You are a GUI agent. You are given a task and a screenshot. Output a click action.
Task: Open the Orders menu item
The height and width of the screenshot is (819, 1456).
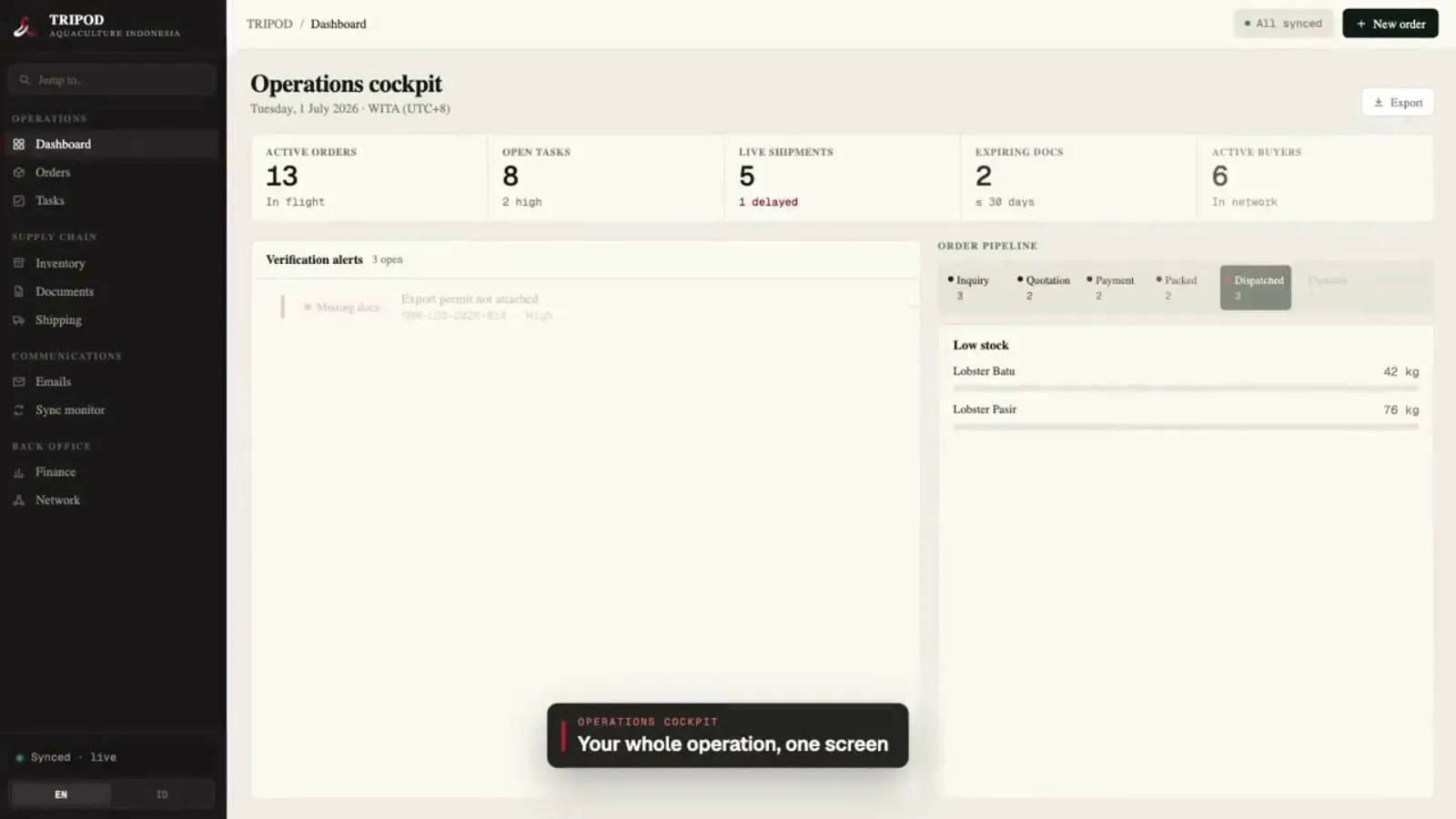pos(113,172)
